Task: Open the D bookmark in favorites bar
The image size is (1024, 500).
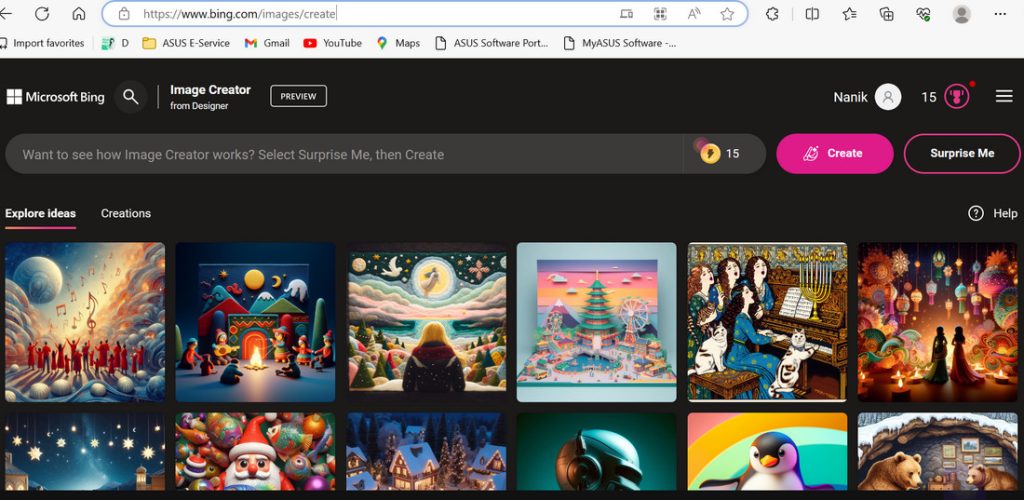Action: pos(115,43)
